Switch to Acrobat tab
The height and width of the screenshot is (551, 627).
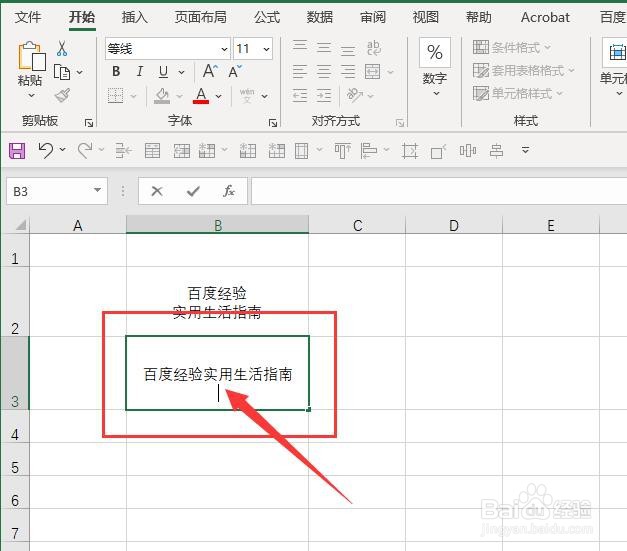545,17
